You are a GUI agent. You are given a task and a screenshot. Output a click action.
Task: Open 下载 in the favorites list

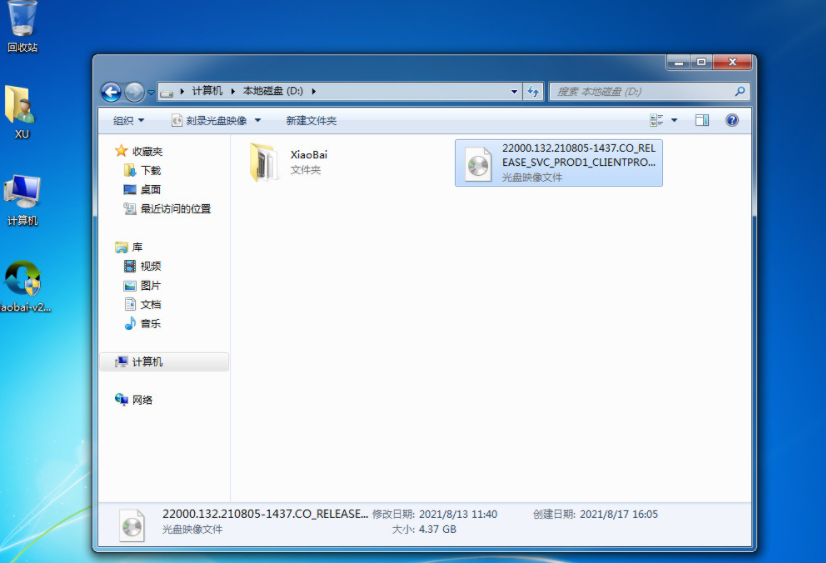(x=150, y=170)
